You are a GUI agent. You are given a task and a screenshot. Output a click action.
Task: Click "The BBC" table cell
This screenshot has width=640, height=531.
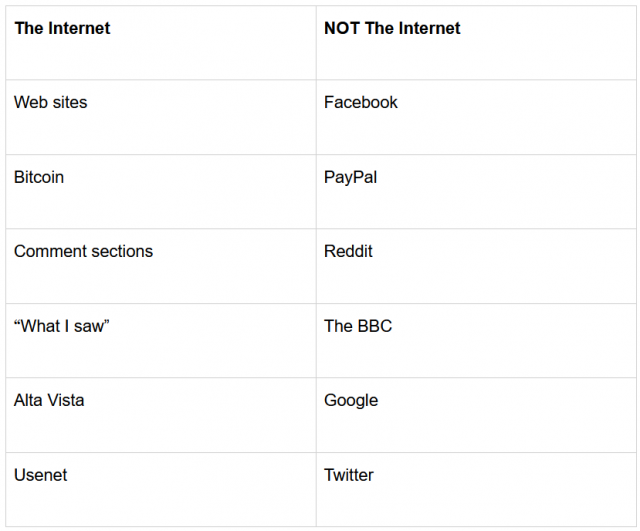pos(358,326)
